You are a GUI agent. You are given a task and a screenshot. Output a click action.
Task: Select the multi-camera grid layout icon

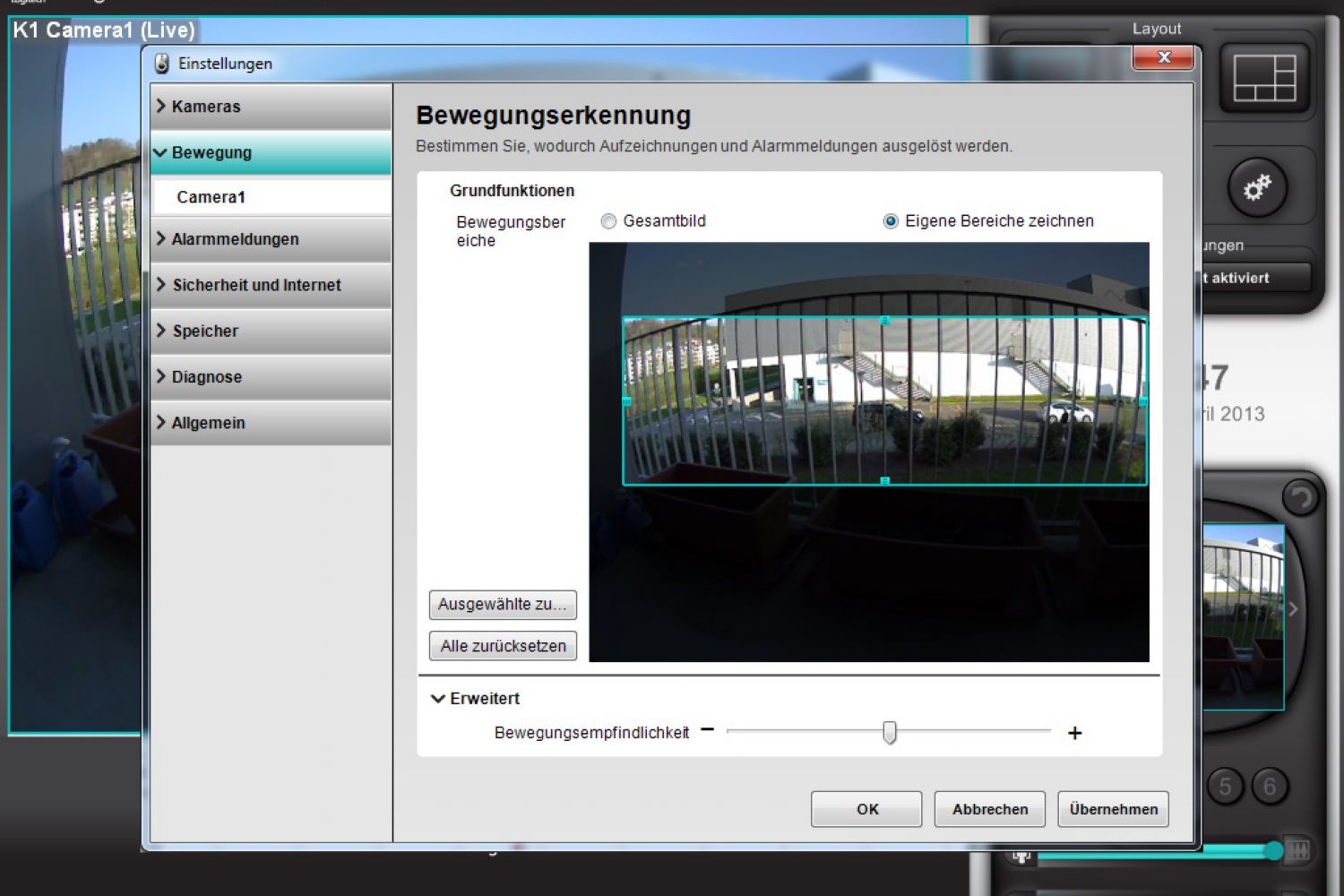point(1264,78)
